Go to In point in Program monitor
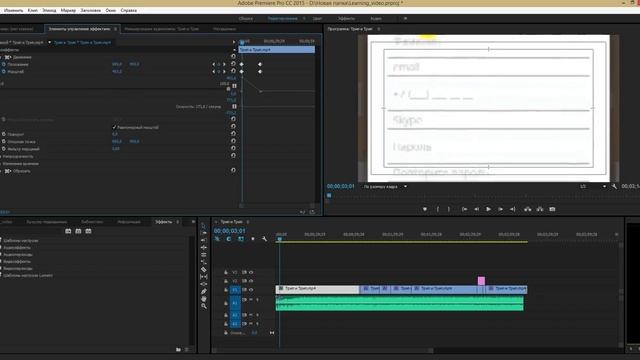Image resolution: width=640 pixels, height=360 pixels. pos(464,209)
